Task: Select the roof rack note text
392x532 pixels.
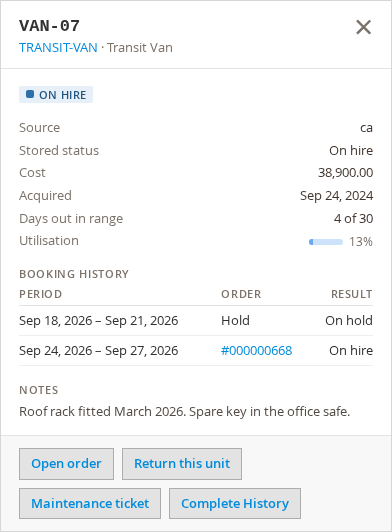Action: point(184,412)
